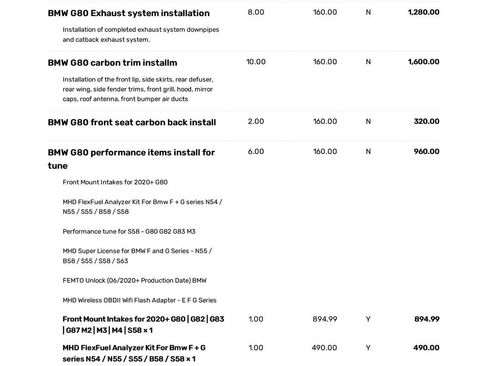The width and height of the screenshot is (488, 366).
Task: Select bold 'Front Mount Intakes for 2020+ G80 | G82 | G83' item
Action: click(143, 325)
